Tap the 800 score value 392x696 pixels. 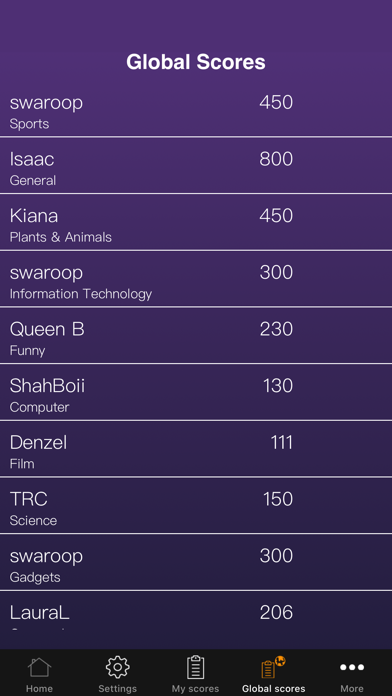coord(276,159)
